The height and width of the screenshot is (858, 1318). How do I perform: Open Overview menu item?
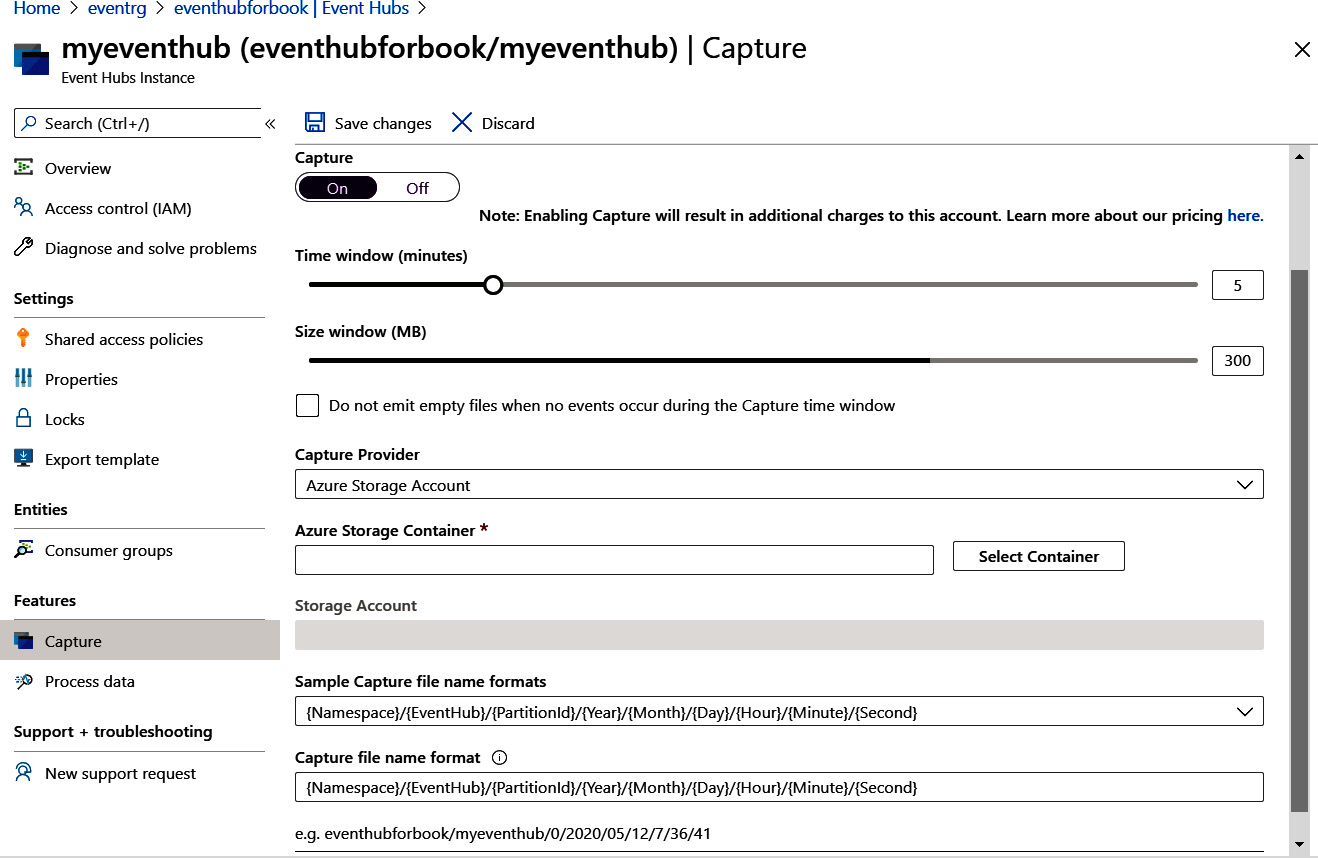click(x=78, y=168)
